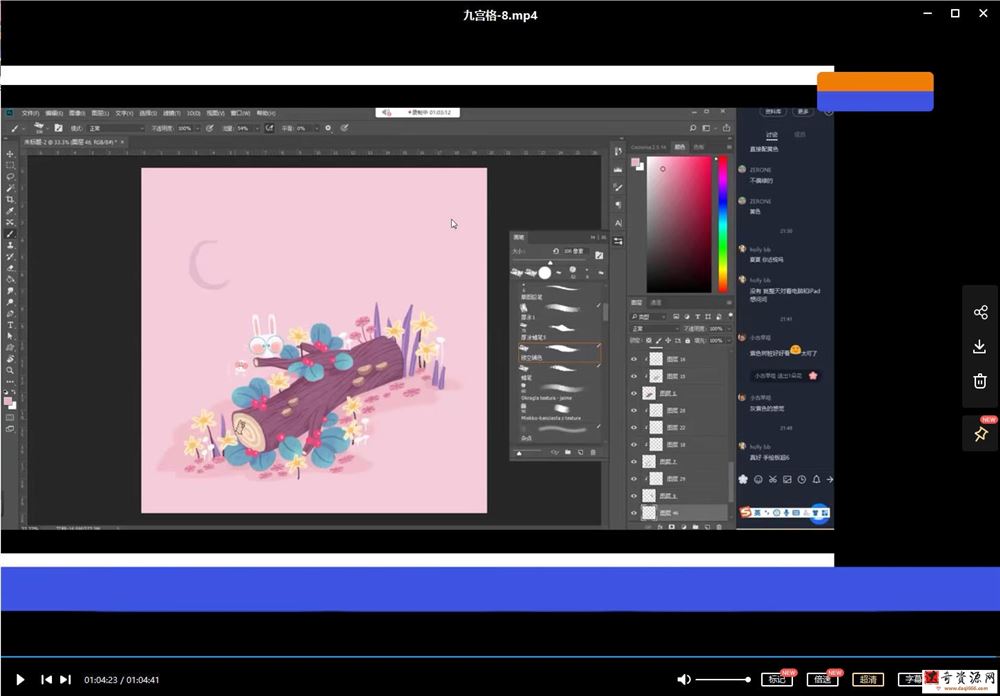The height and width of the screenshot is (696, 1000).
Task: Select the Crop tool
Action: 10,200
